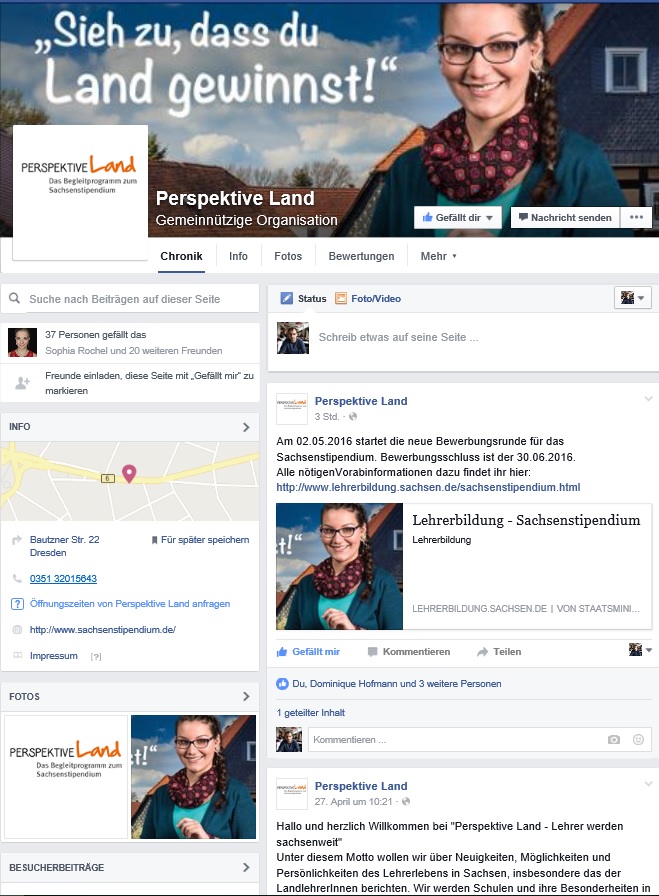Image resolution: width=659 pixels, height=896 pixels.
Task: Click the phone icon beside 0351 32015643
Action: point(17,578)
